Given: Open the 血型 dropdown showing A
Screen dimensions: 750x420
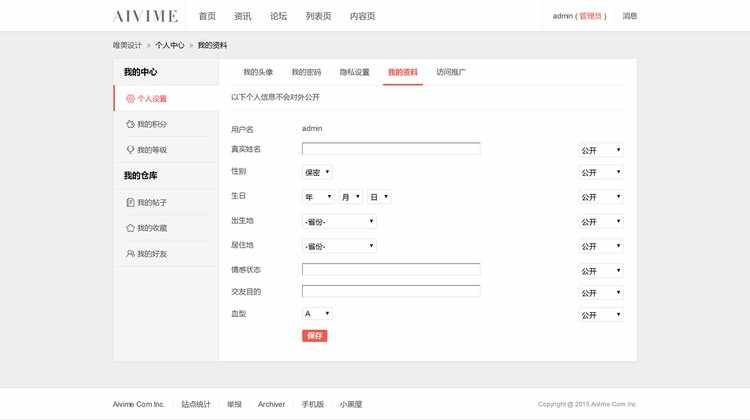Looking at the screenshot, I should click(x=317, y=314).
